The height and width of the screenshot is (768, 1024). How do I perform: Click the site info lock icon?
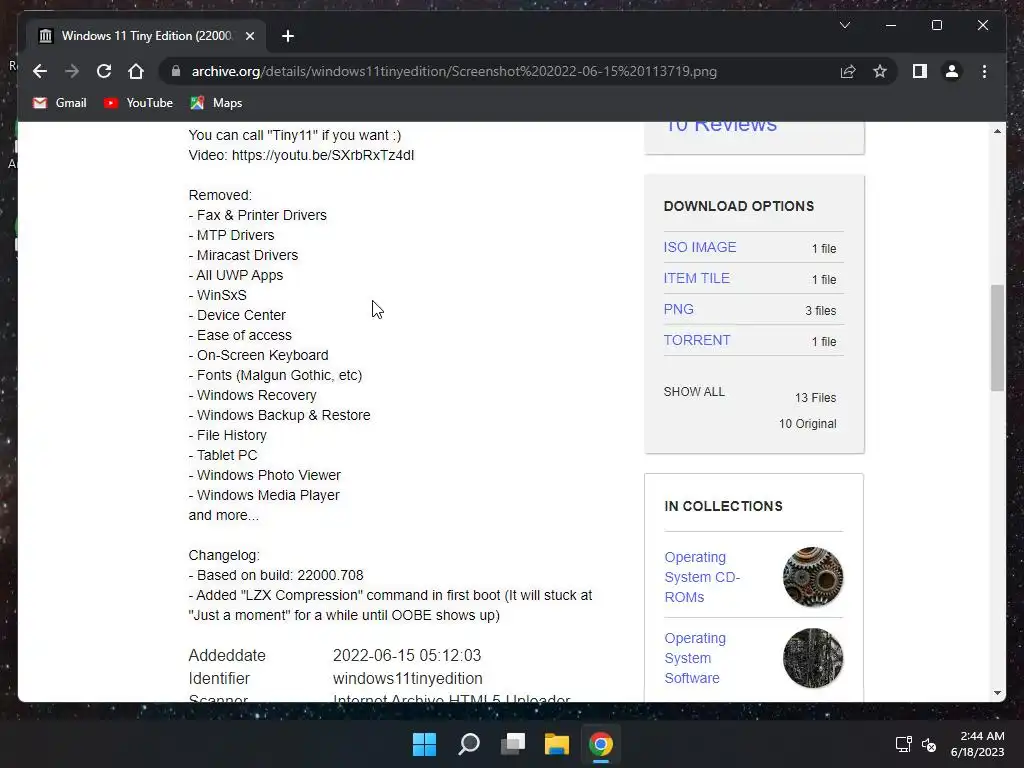[x=176, y=71]
